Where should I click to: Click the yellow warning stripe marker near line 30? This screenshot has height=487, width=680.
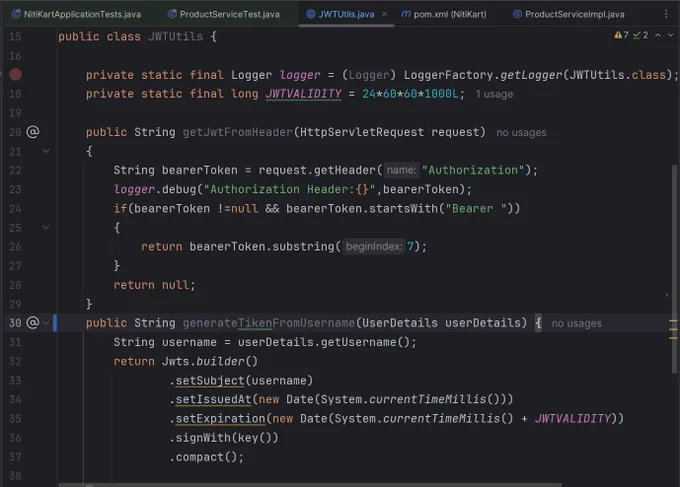pos(673,321)
